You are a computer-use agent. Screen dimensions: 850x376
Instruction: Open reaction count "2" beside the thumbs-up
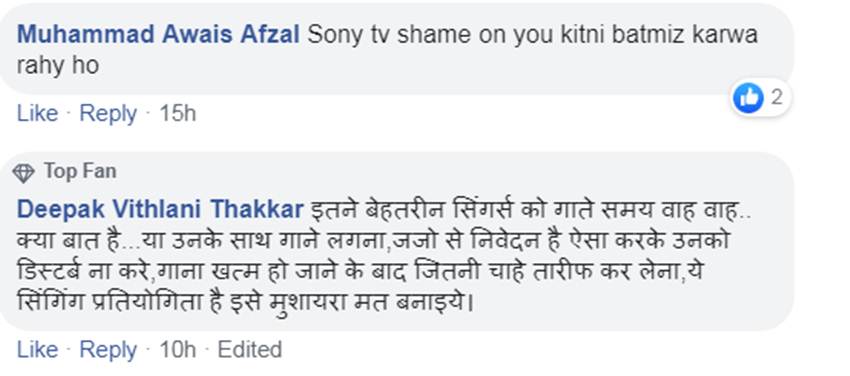coord(777,98)
